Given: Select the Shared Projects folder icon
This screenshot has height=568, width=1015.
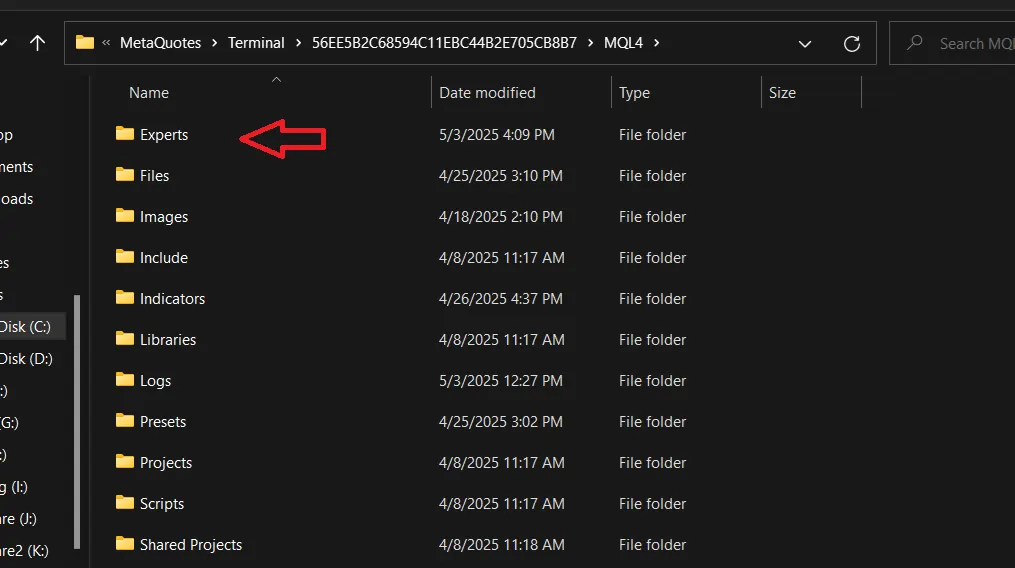Looking at the screenshot, I should click(125, 543).
